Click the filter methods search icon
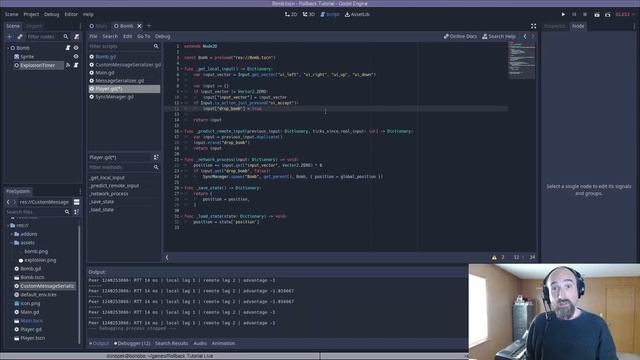This screenshot has width=640, height=360. [x=156, y=167]
